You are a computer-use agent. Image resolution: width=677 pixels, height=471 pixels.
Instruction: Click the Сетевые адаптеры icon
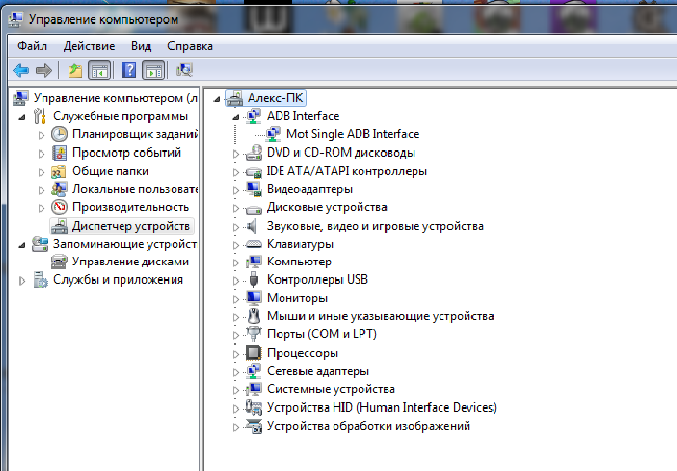pyautogui.click(x=253, y=371)
